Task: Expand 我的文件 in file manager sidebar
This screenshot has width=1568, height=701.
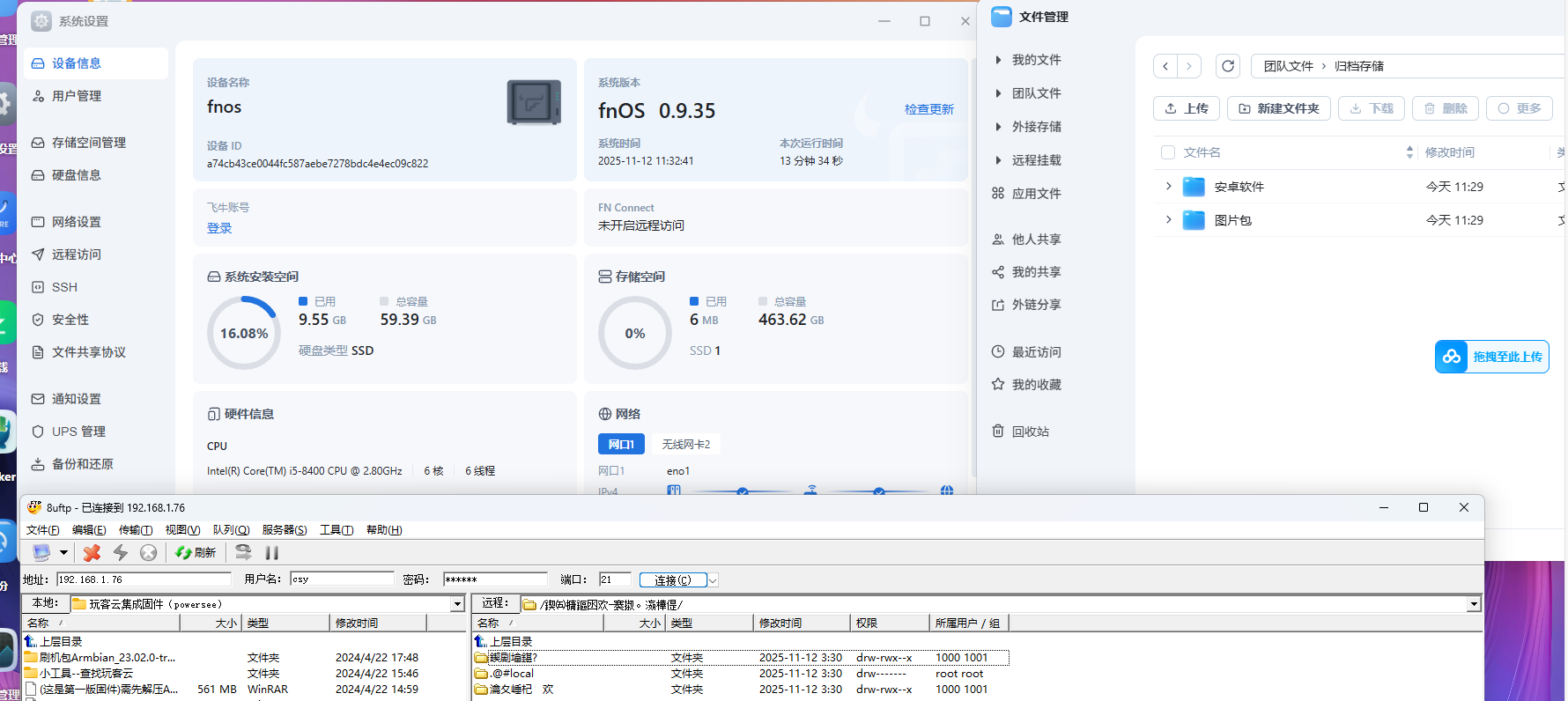Action: [x=998, y=60]
